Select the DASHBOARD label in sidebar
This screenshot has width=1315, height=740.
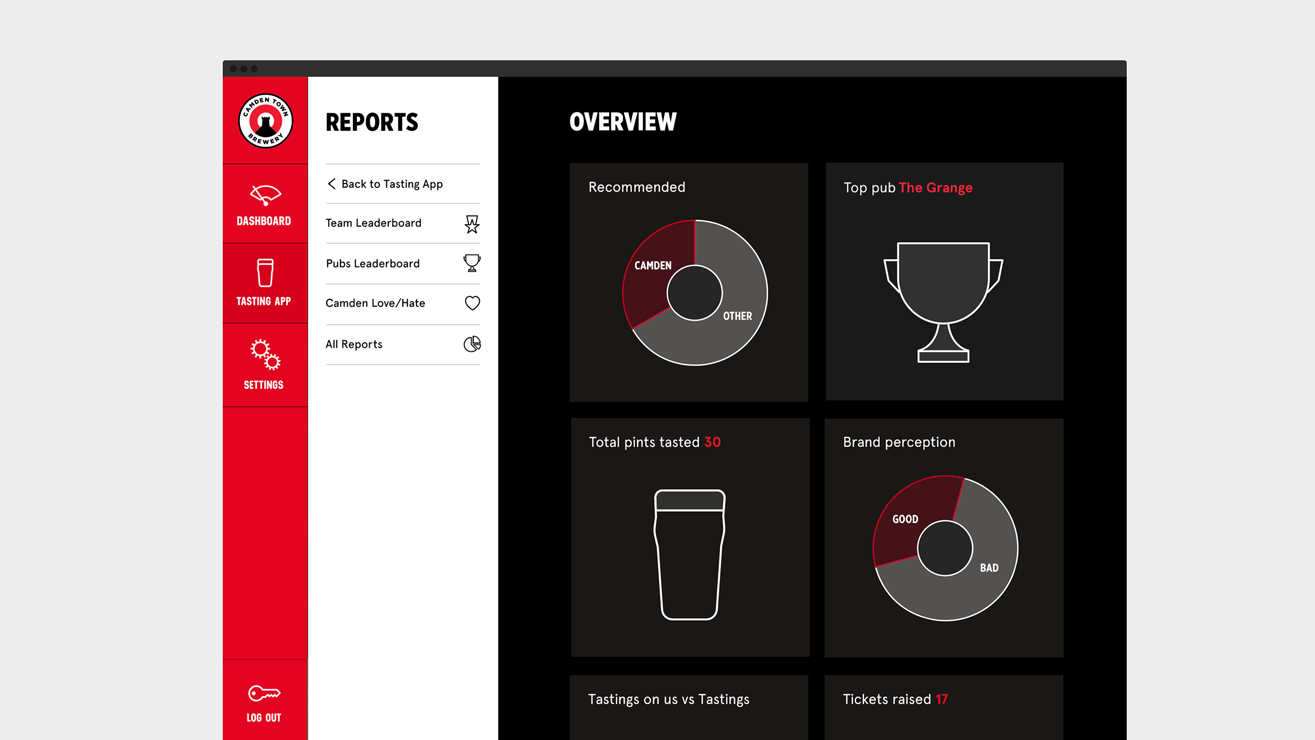coord(264,221)
